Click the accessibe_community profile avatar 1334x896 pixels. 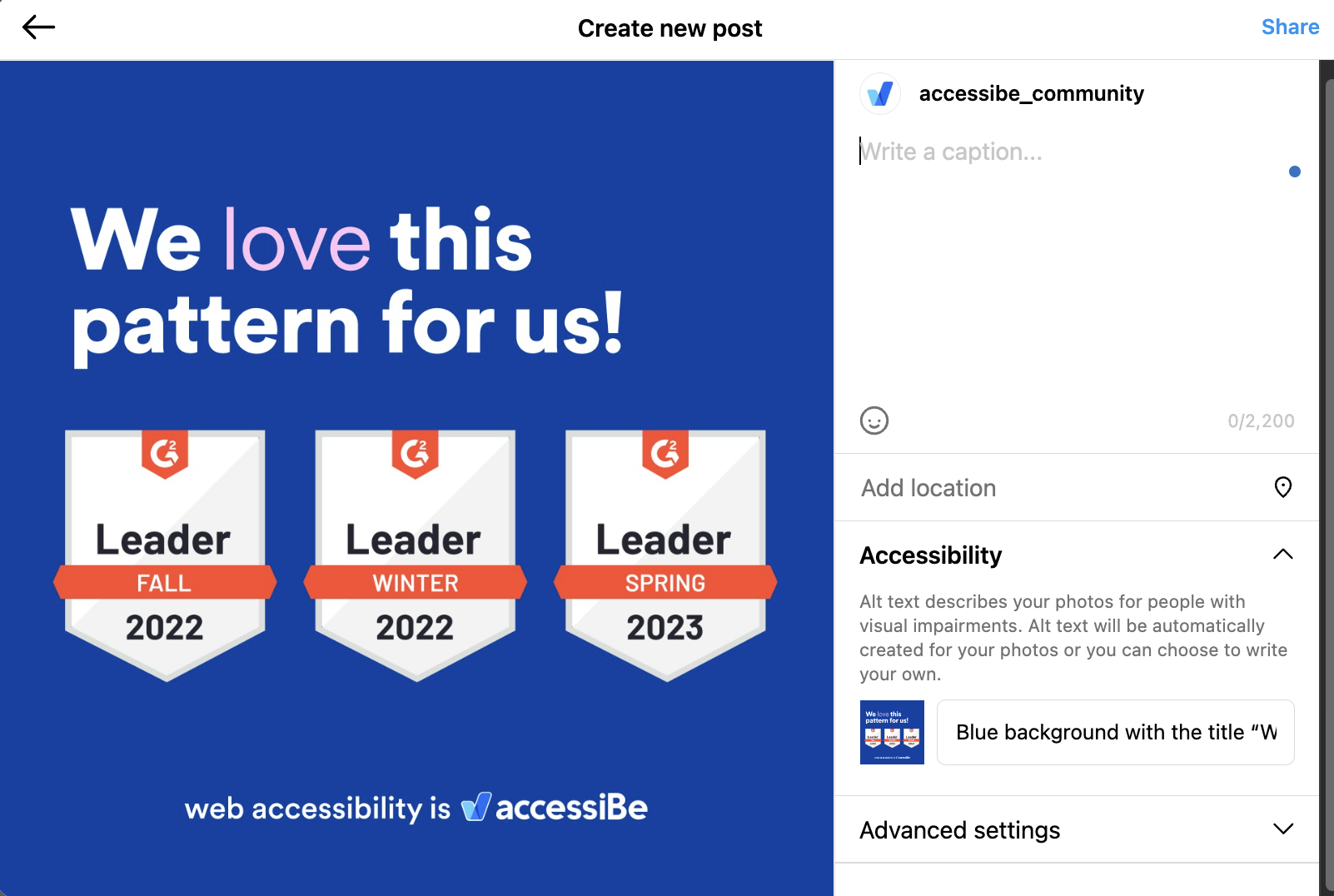pos(879,93)
